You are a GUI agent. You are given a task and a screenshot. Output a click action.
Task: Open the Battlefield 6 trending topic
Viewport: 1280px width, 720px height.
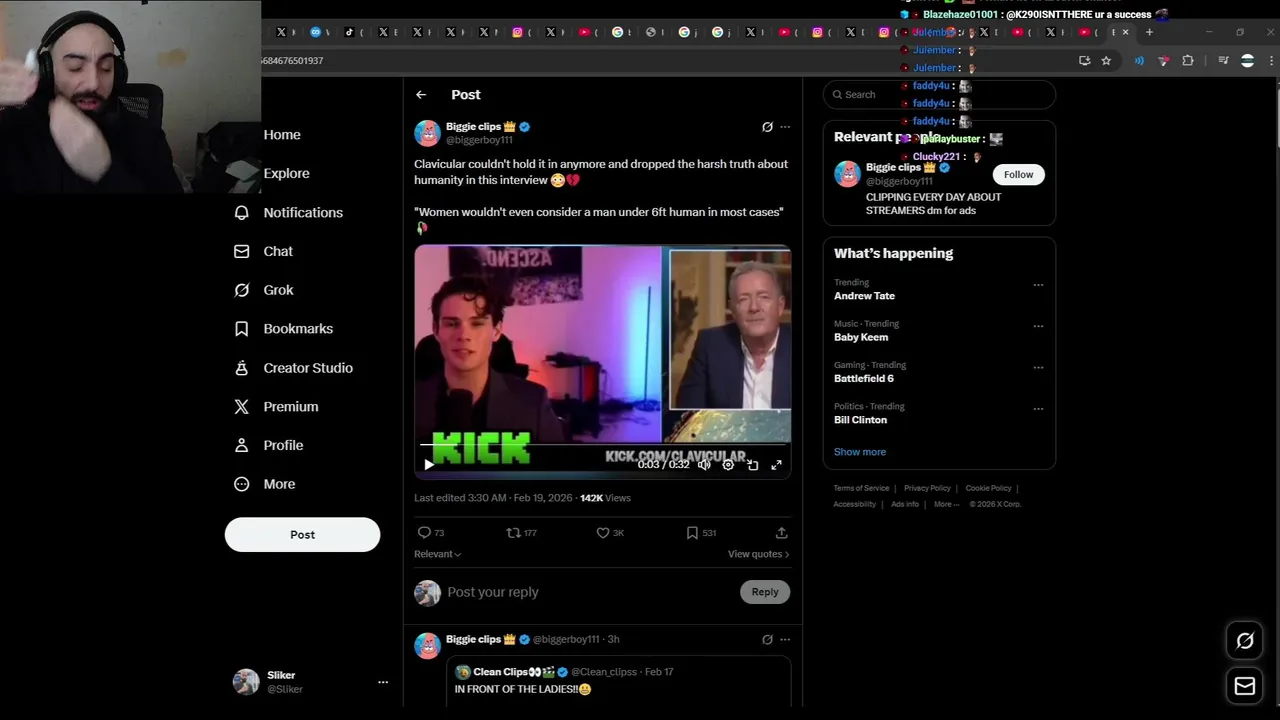(864, 379)
